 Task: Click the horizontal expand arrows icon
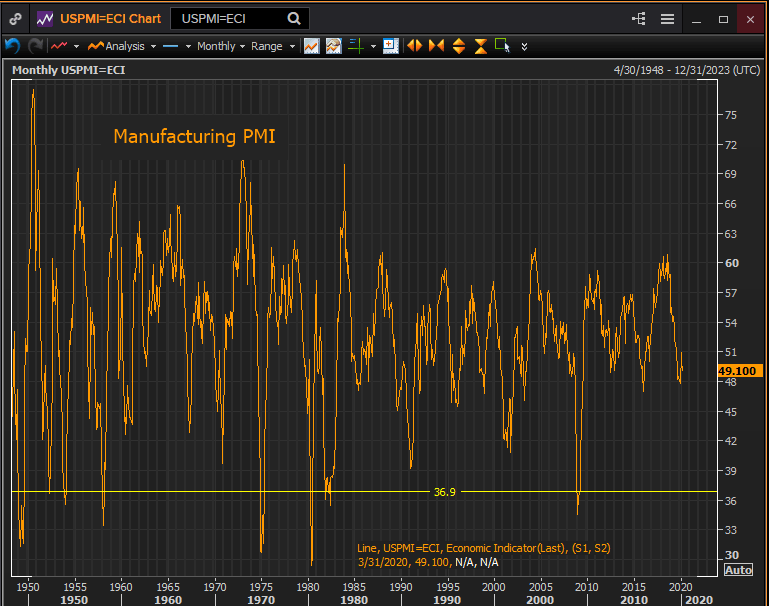point(414,46)
